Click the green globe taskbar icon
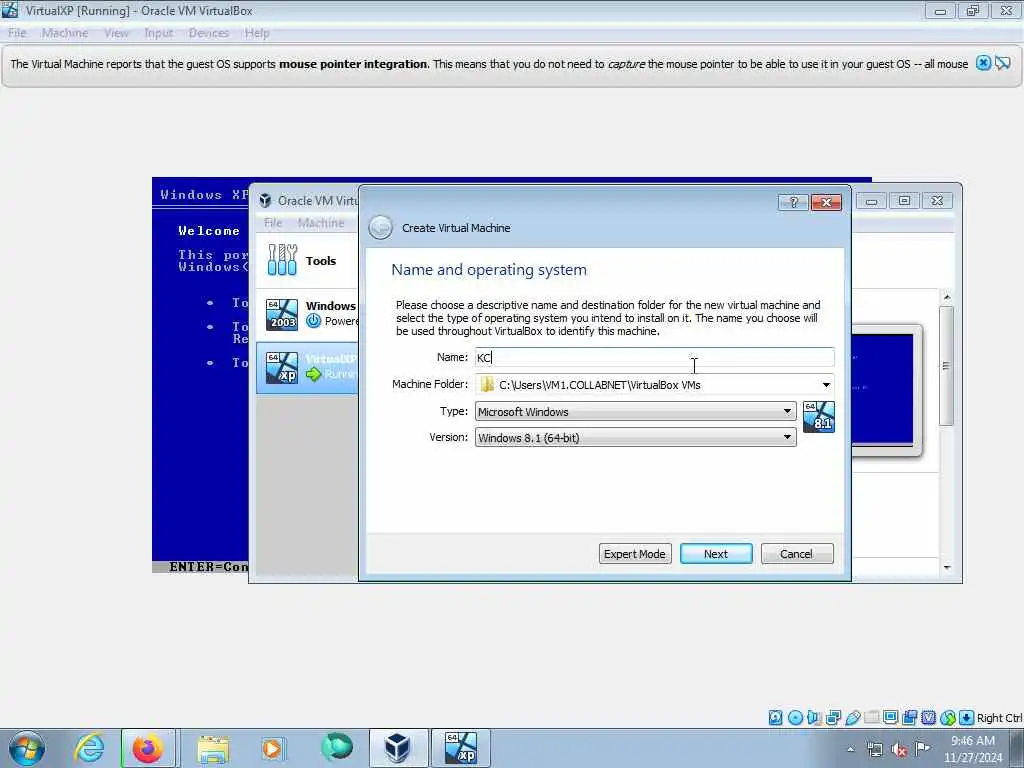 [336, 748]
